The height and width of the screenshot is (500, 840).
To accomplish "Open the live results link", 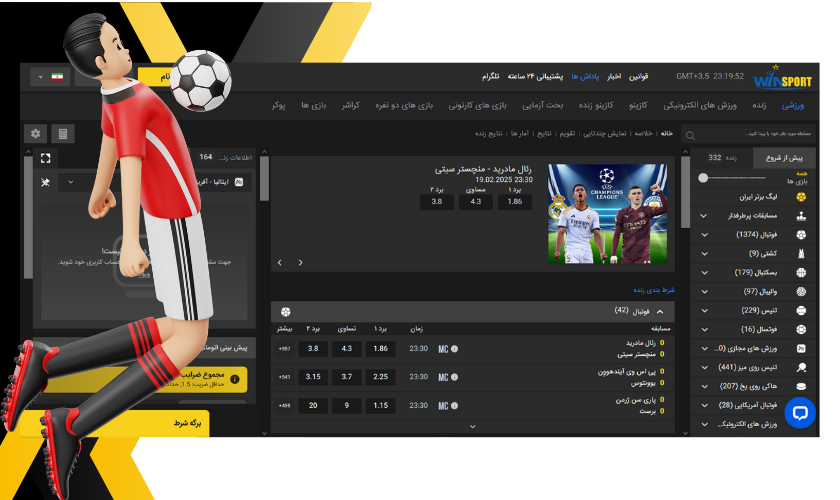I will point(489,133).
